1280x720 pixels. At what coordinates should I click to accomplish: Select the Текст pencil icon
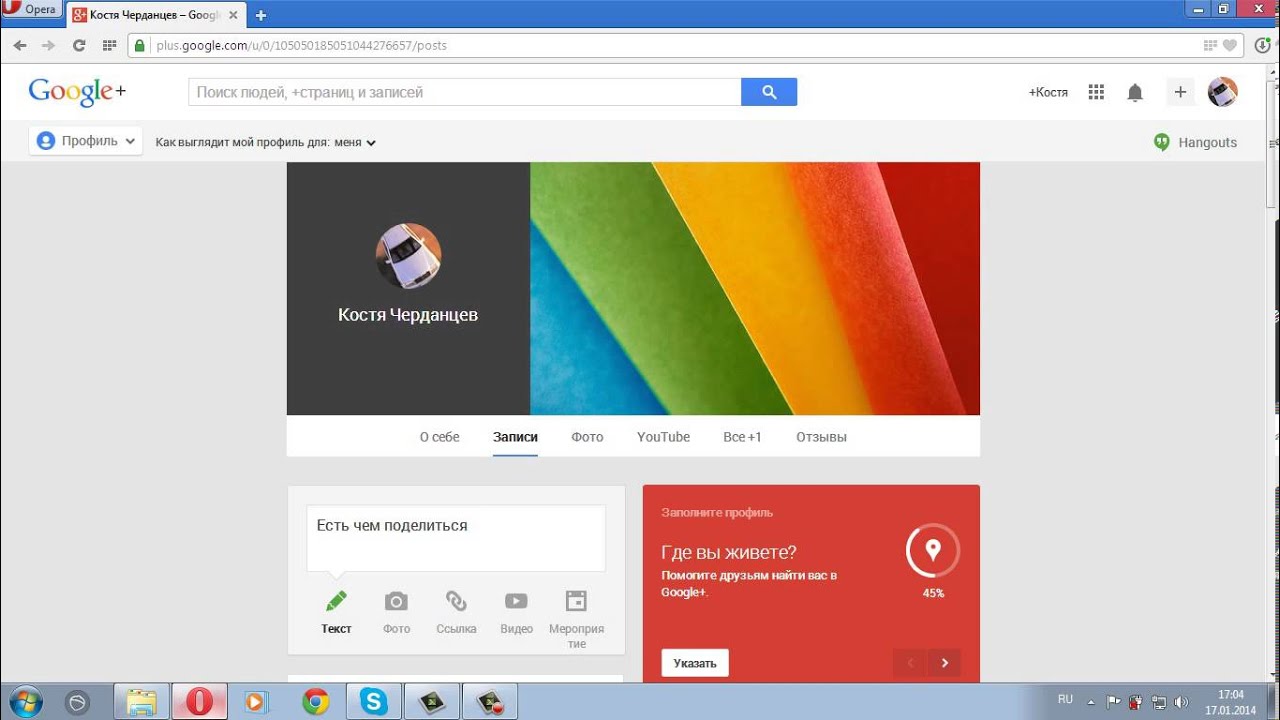coord(336,601)
